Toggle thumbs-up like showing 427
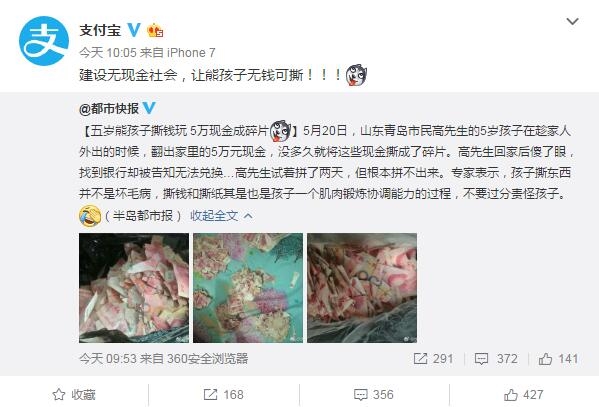Image resolution: width=599 pixels, height=407 pixels. tap(523, 394)
